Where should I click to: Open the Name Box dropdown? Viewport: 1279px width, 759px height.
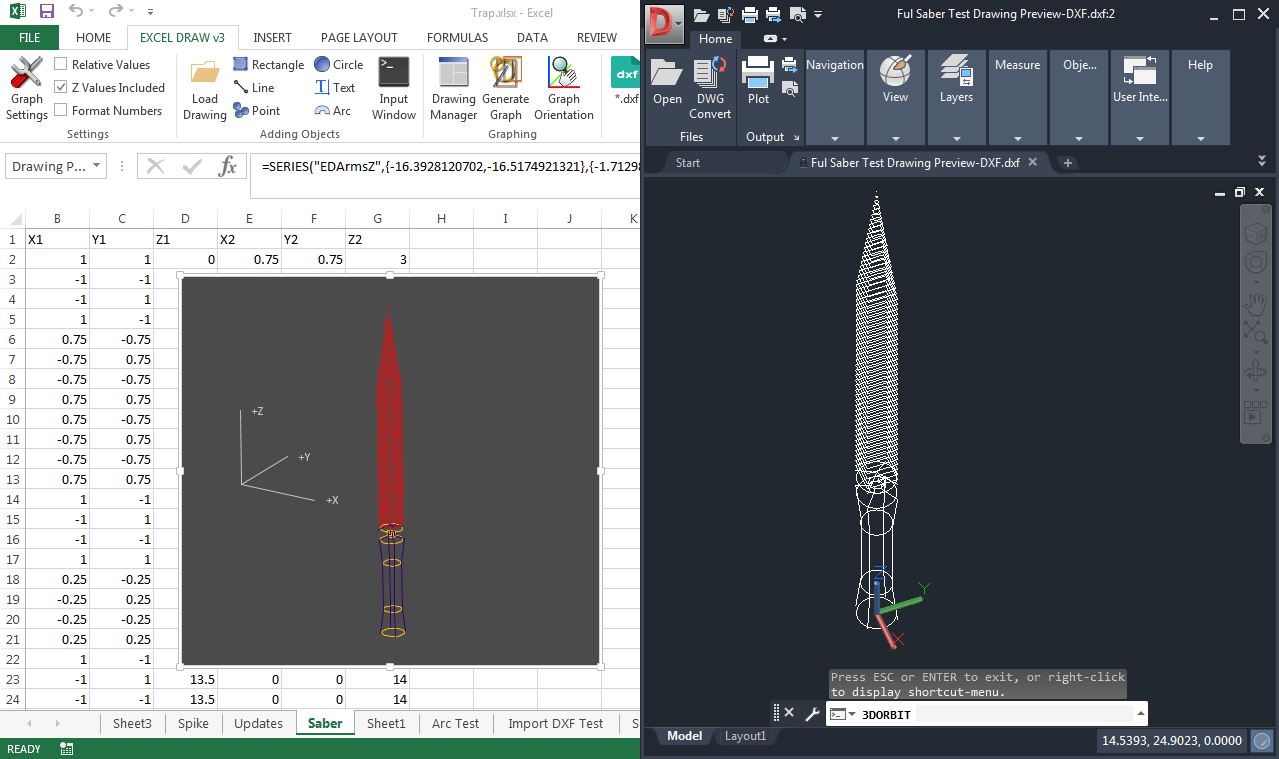[x=96, y=165]
